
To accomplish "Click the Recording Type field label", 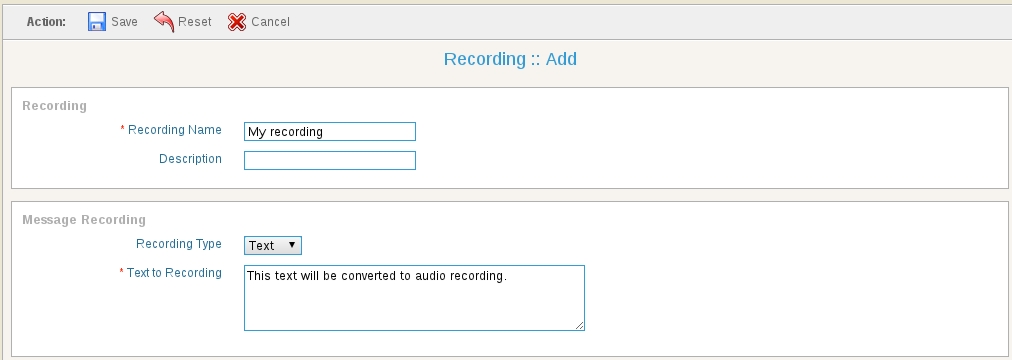I will pyautogui.click(x=179, y=244).
